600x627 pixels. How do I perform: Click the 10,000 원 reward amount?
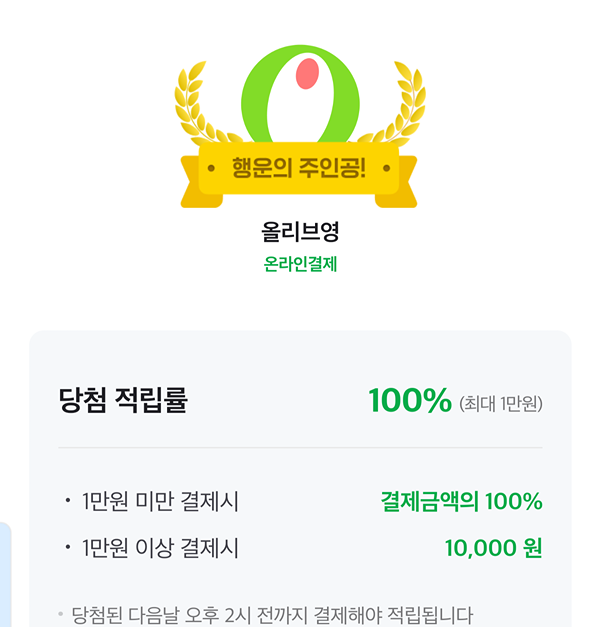point(493,548)
